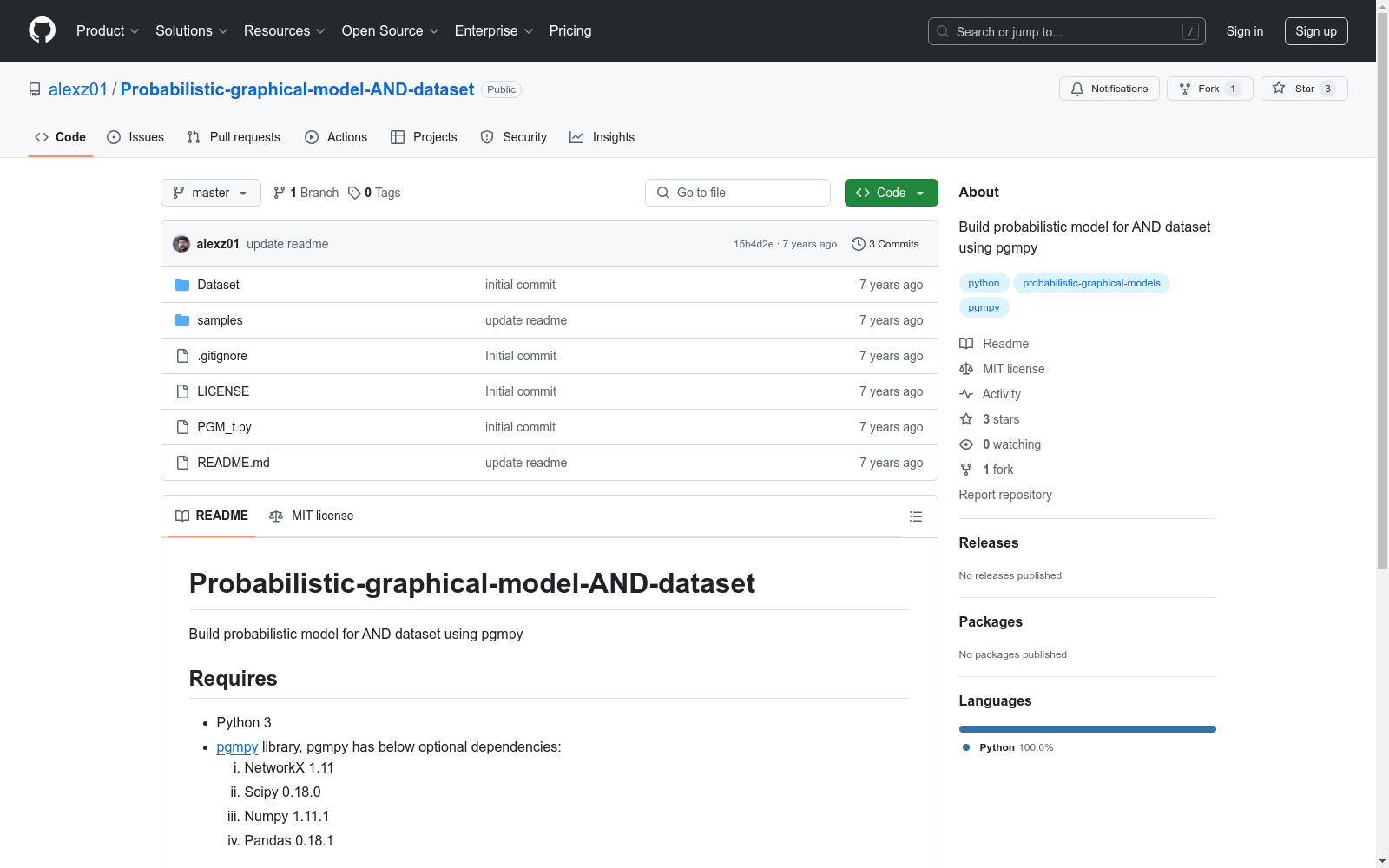Click the fork icon in Fork button
This screenshot has height=868, width=1389.
(1185, 89)
